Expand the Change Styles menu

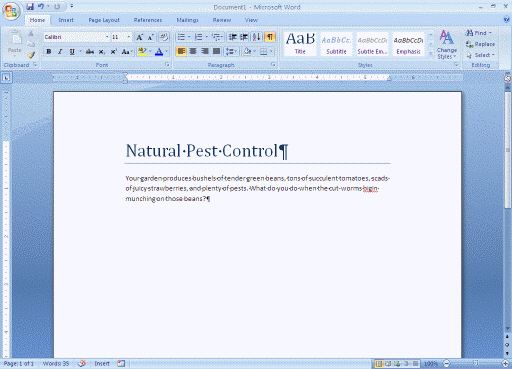447,45
